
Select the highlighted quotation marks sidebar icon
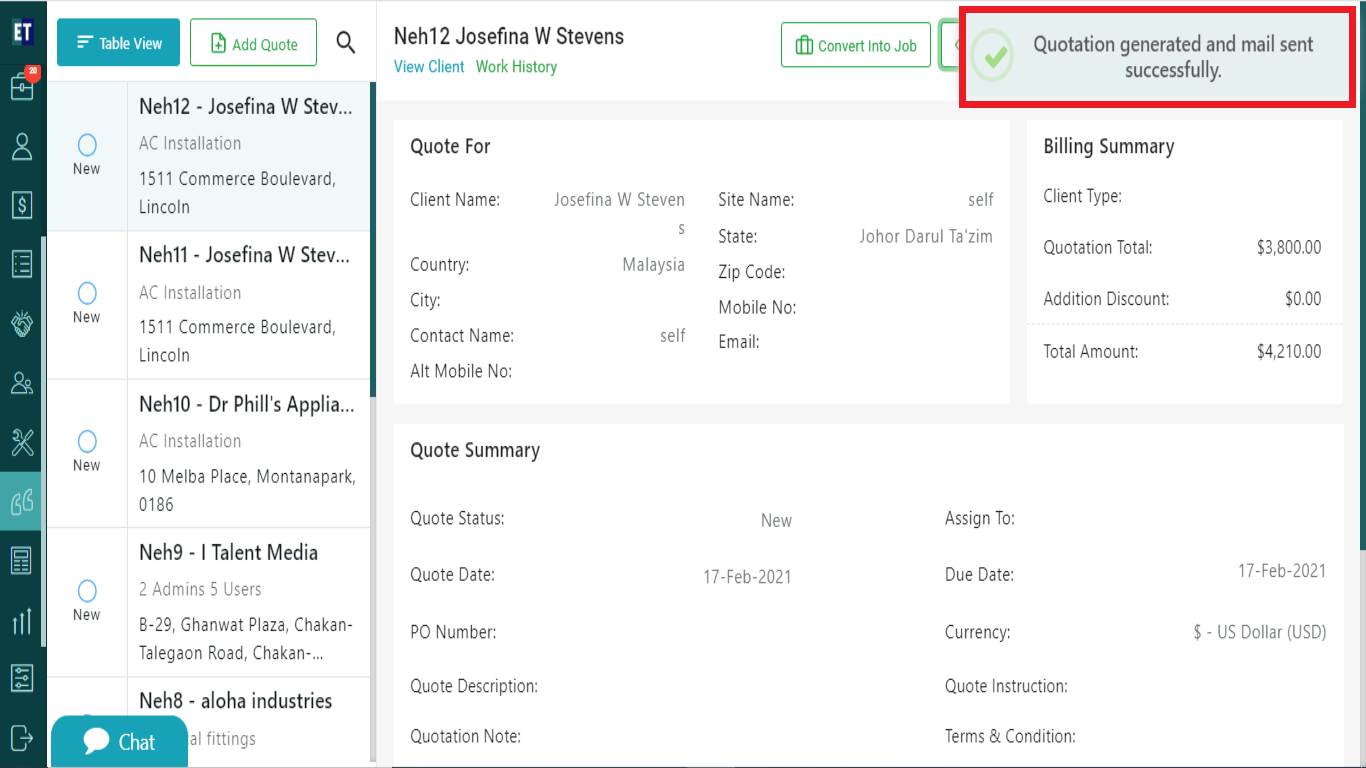point(22,501)
